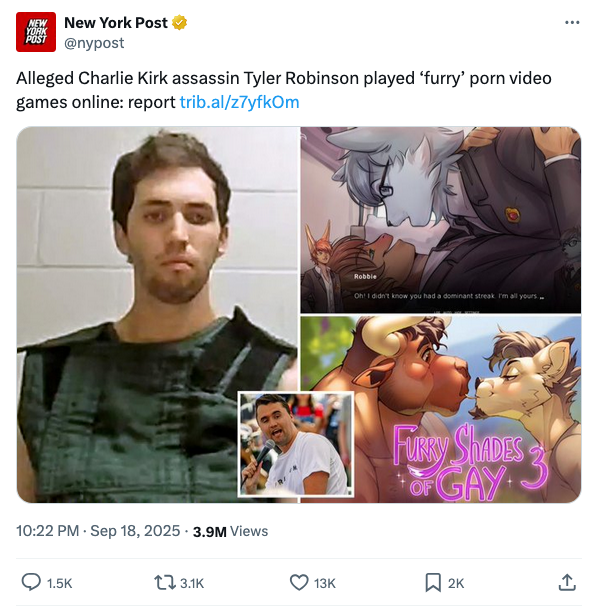Click the New York Post display name
The width and height of the screenshot is (598, 606).
pos(116,23)
